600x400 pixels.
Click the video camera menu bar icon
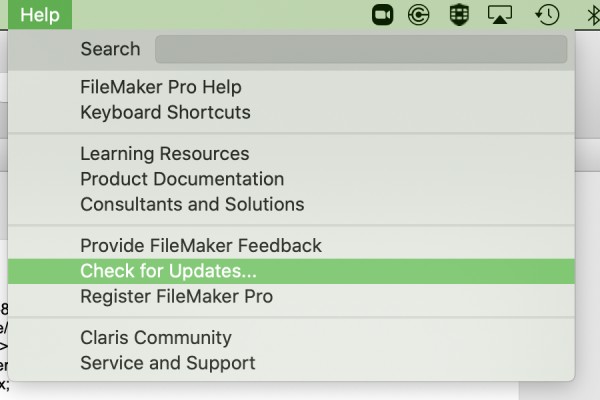(x=382, y=15)
